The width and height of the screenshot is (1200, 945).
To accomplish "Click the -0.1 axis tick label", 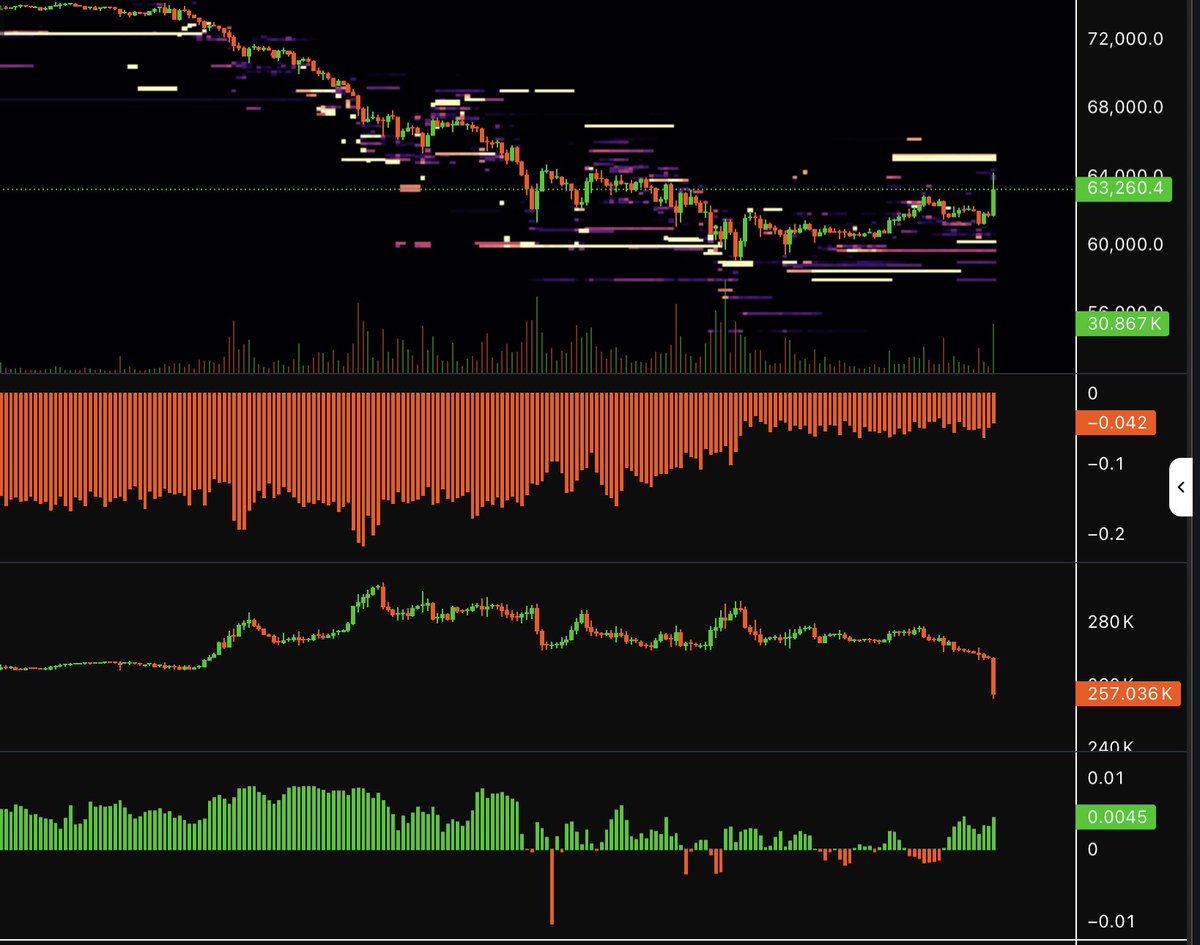I will [x=1107, y=464].
